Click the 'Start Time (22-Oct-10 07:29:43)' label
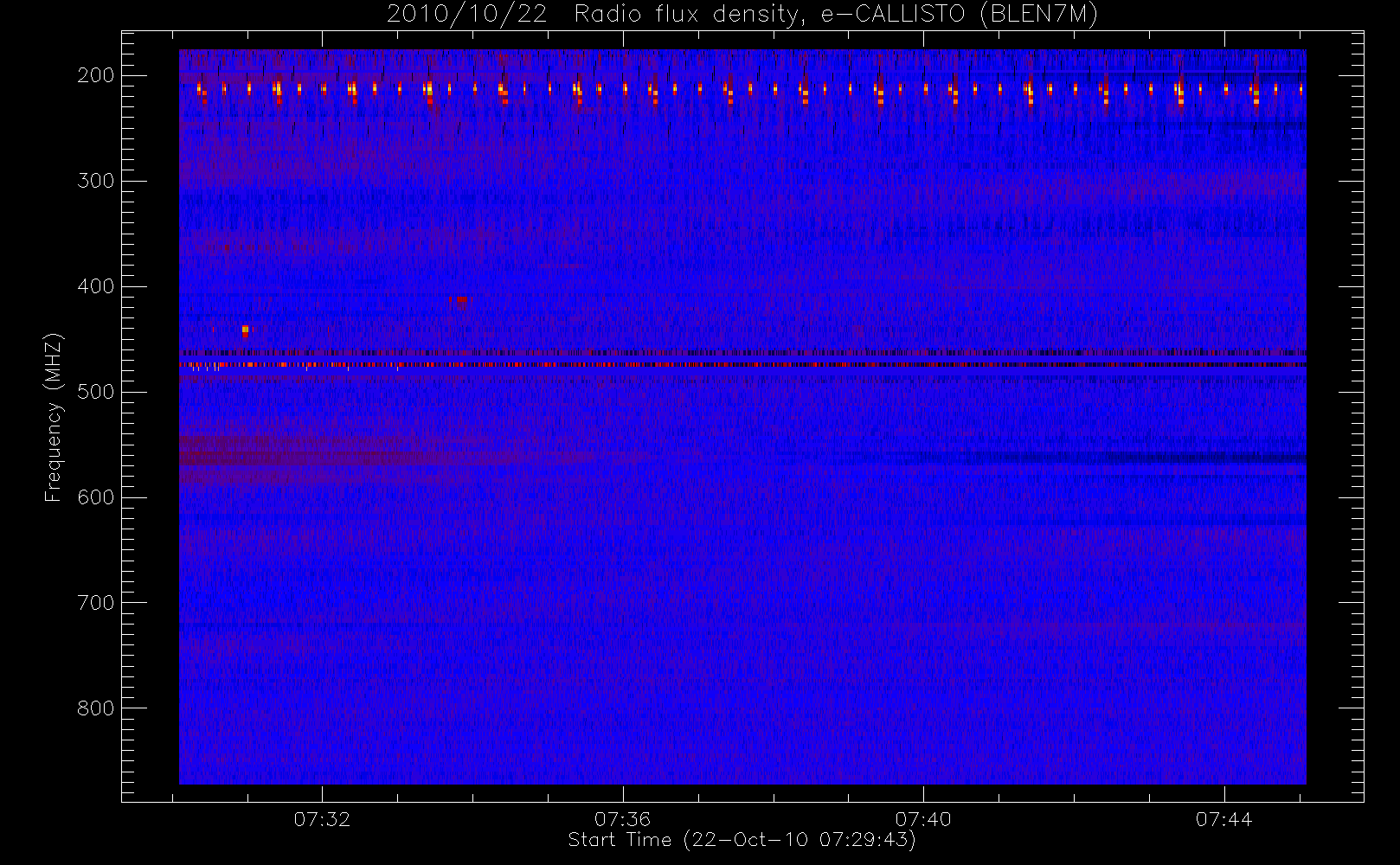1400x865 pixels. pos(742,840)
